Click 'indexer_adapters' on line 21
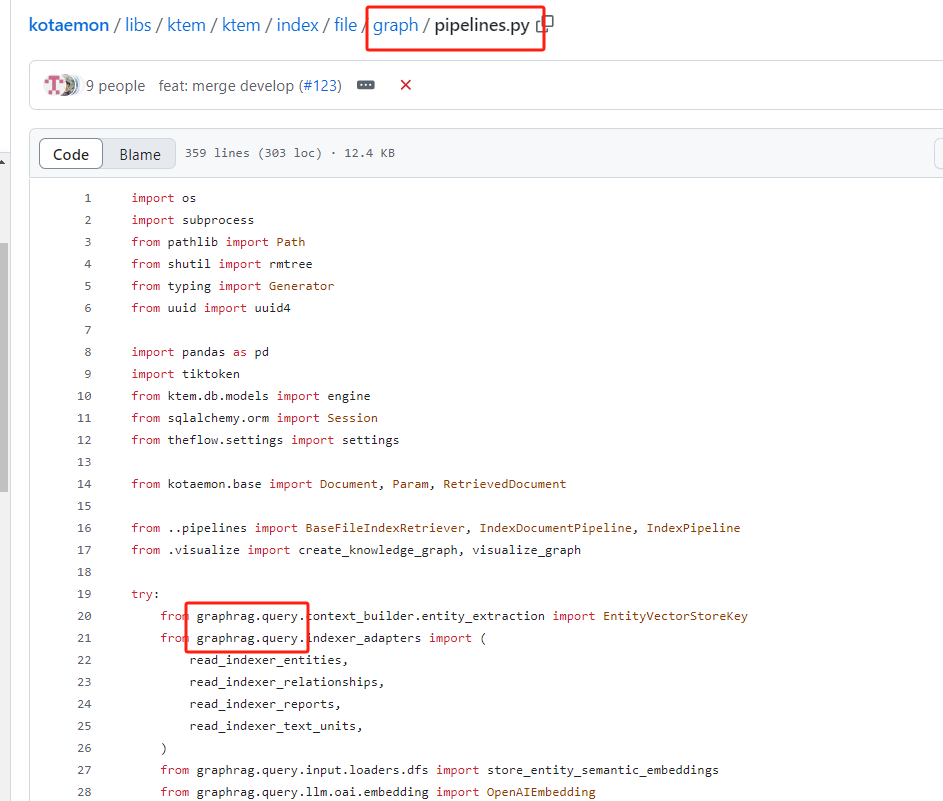 363,638
